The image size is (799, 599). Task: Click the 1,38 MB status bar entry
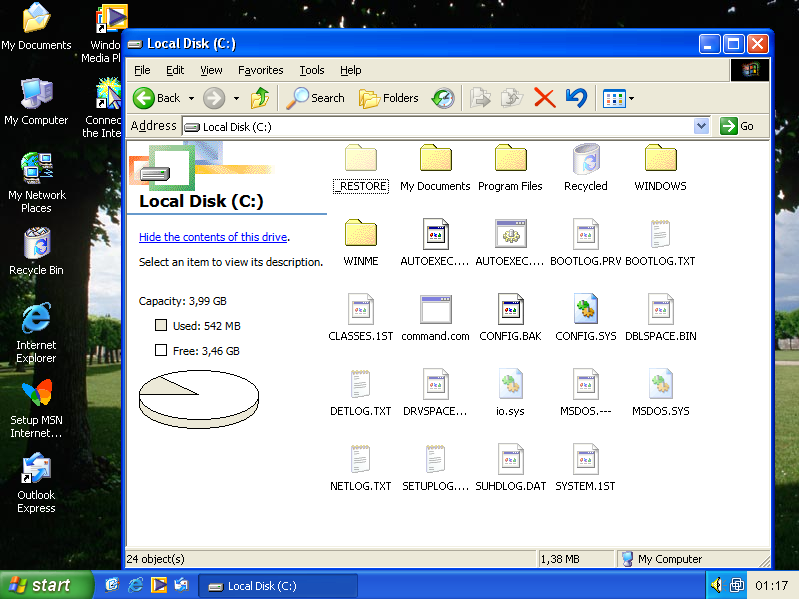pyautogui.click(x=560, y=559)
